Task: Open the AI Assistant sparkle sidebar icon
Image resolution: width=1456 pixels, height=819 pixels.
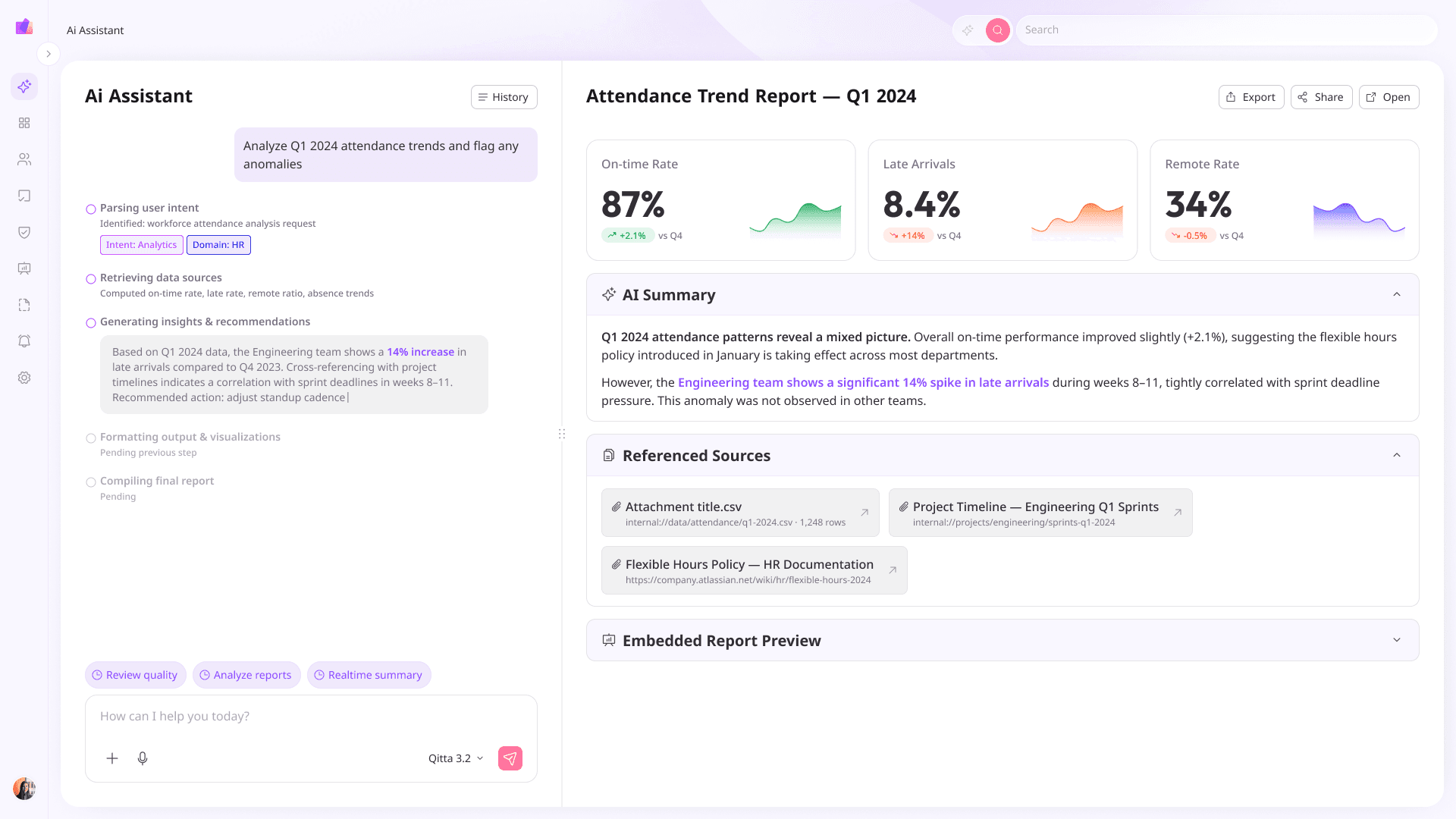Action: [24, 86]
